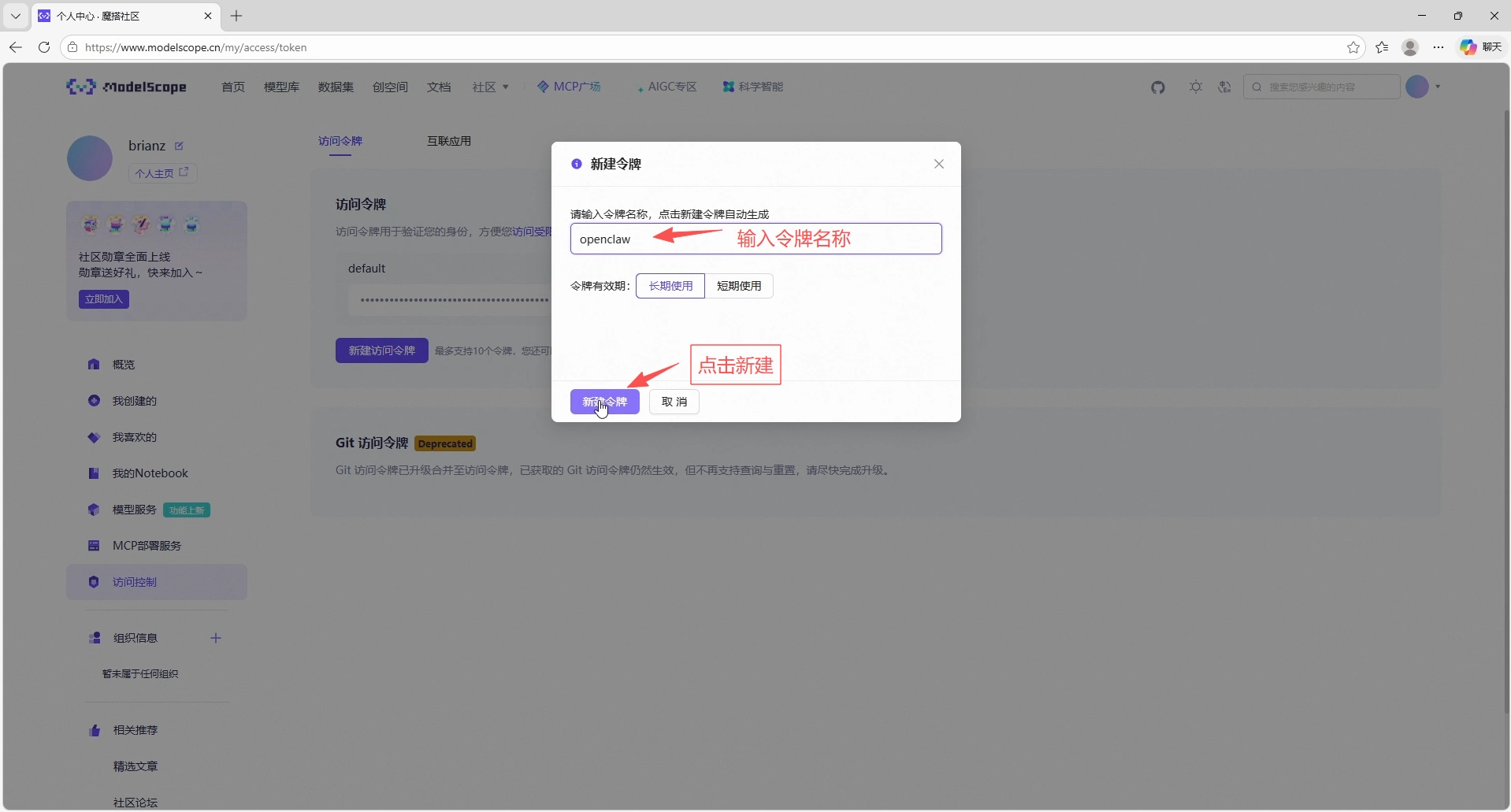Switch to the 互联应用 tab
Screen dimensions: 1511x812
tap(449, 141)
